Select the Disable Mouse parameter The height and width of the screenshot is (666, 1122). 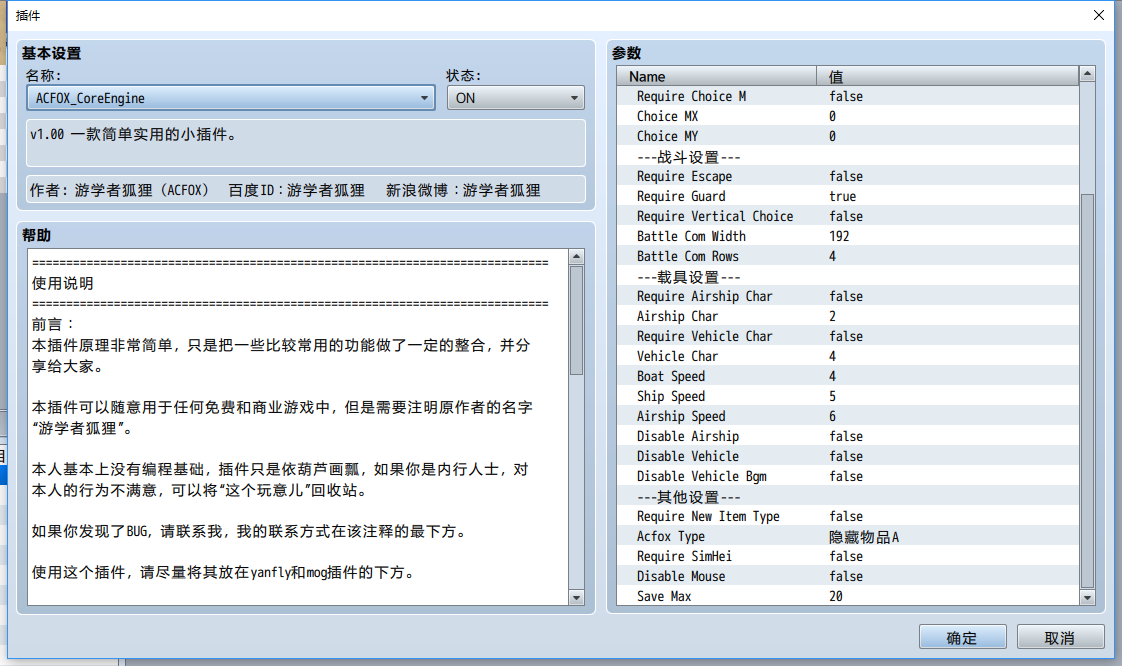(x=848, y=577)
